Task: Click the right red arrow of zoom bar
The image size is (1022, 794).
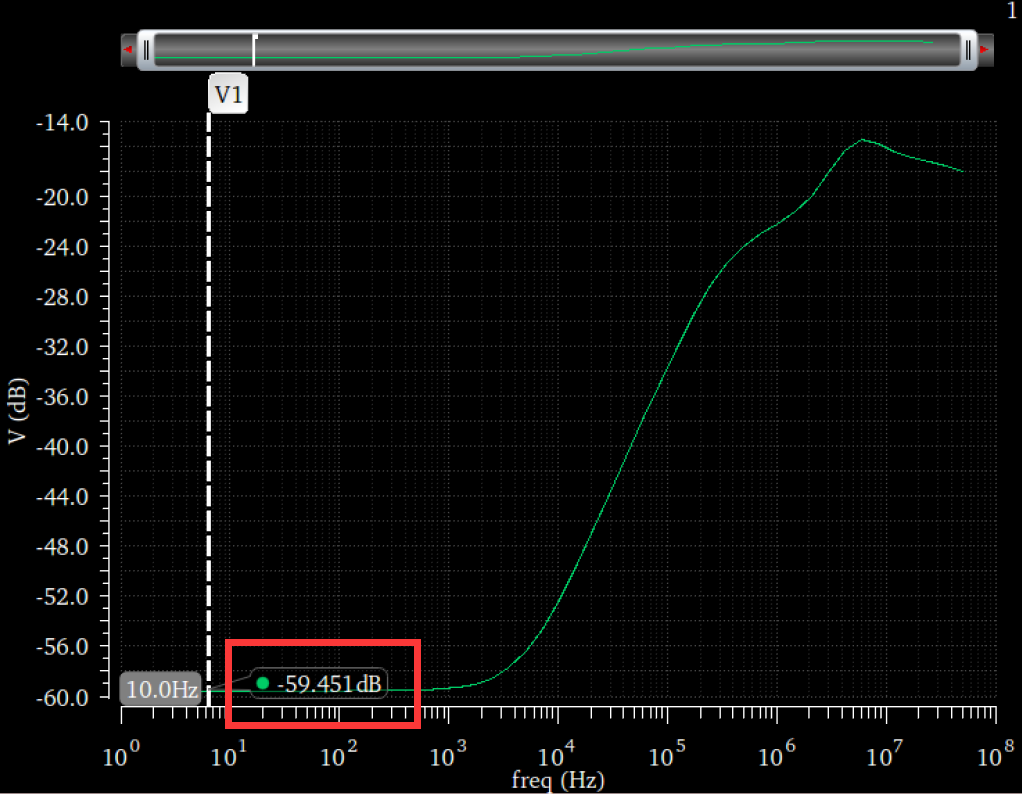Action: pos(984,50)
